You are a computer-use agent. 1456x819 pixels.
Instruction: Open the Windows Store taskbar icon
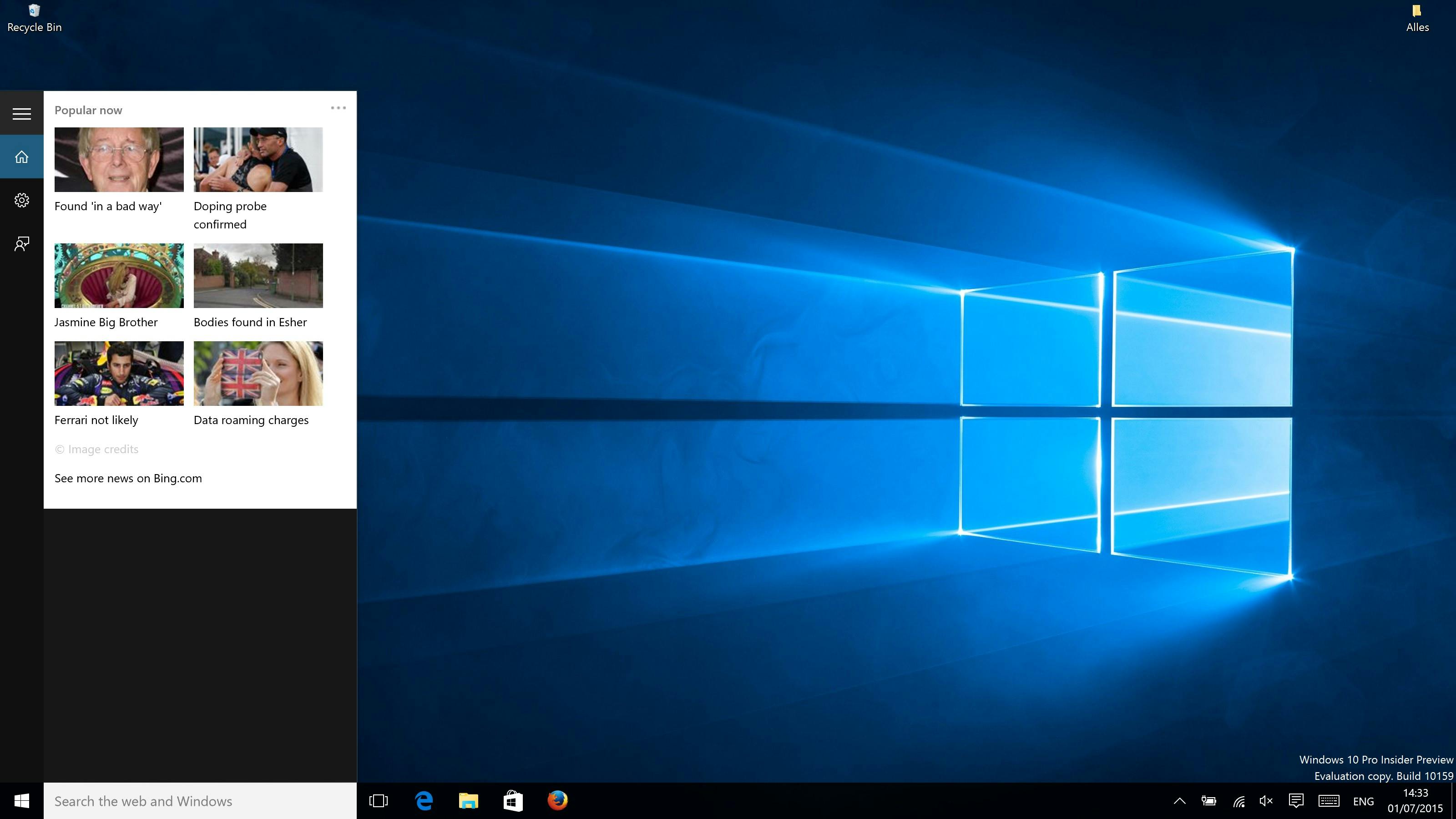point(513,801)
